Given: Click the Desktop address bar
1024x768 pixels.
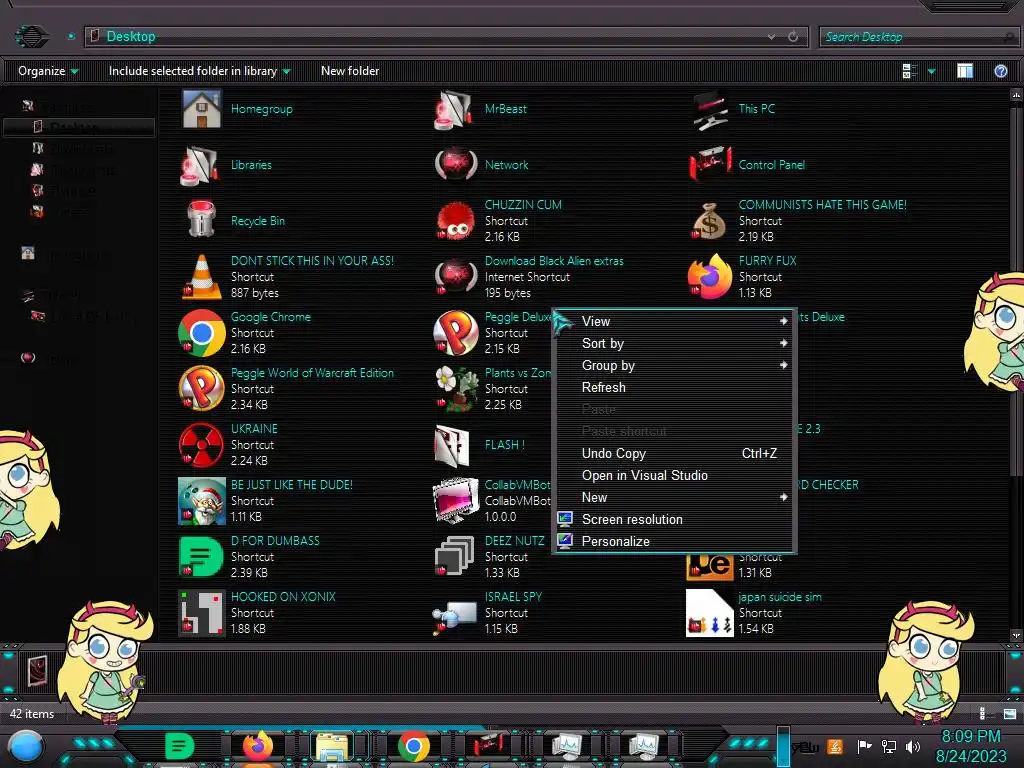Looking at the screenshot, I should click(446, 37).
